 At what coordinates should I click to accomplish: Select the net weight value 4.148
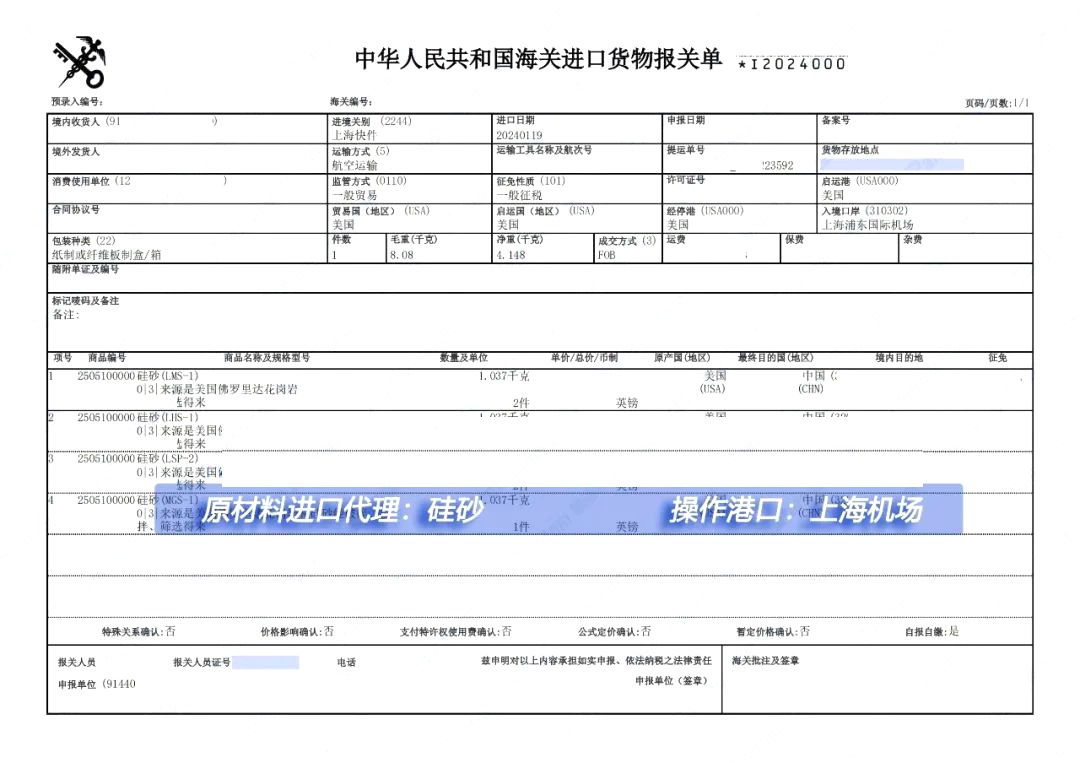point(510,255)
